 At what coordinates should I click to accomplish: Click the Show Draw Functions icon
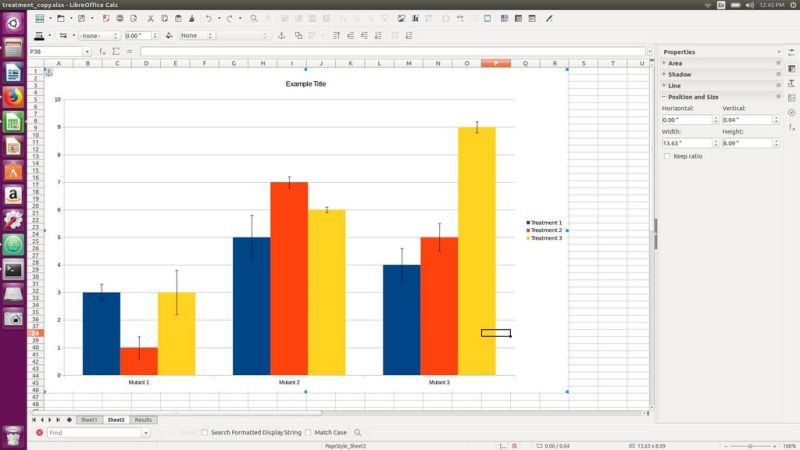coord(549,18)
